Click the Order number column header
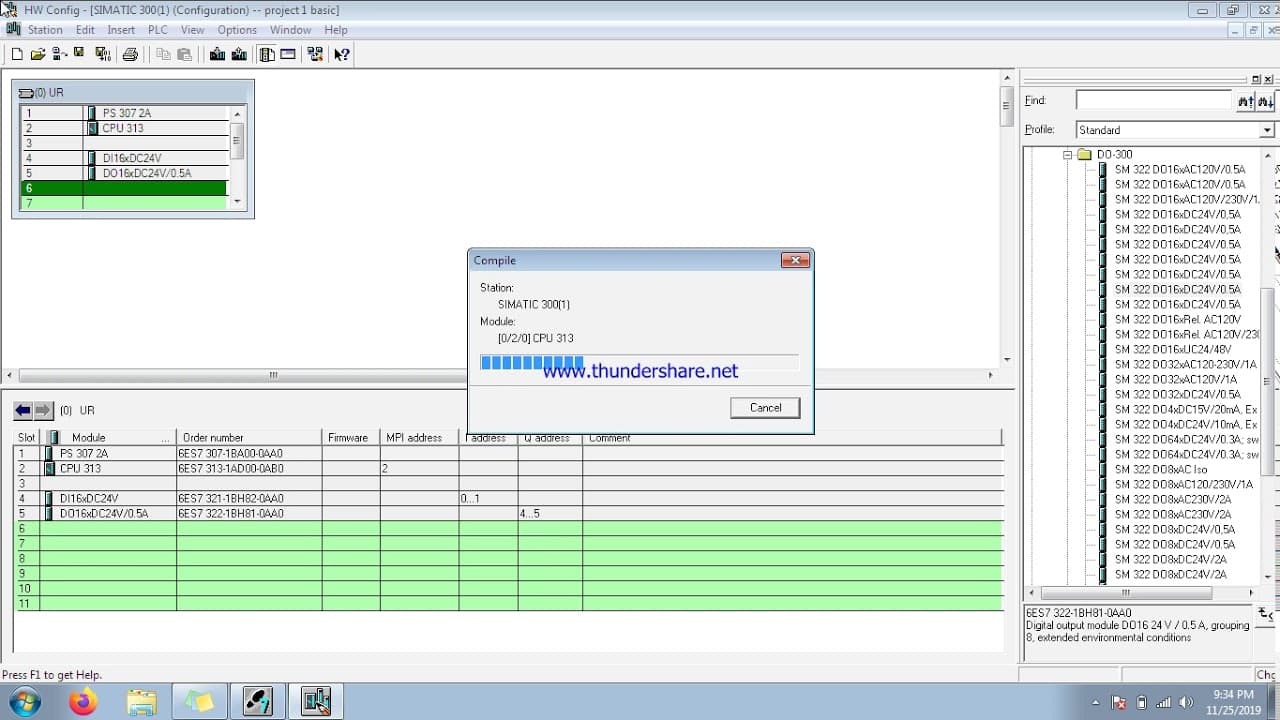Image resolution: width=1280 pixels, height=720 pixels. tap(249, 438)
